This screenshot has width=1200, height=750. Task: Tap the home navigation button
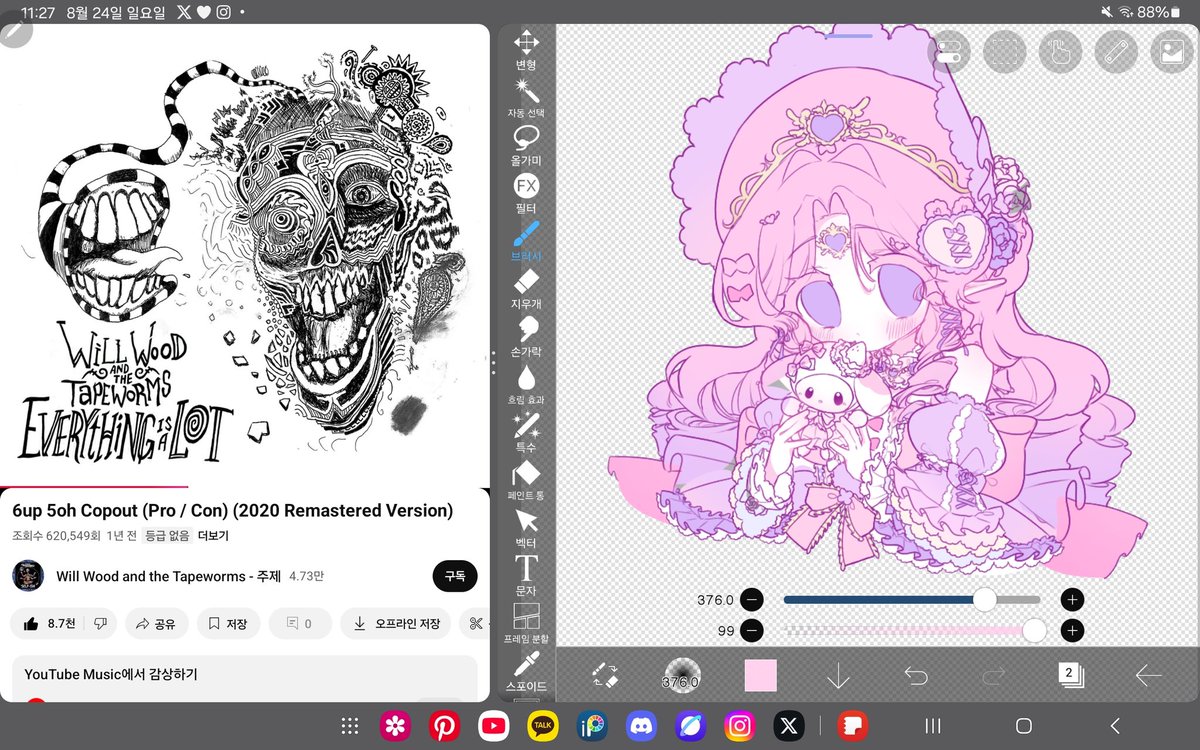point(1023,726)
